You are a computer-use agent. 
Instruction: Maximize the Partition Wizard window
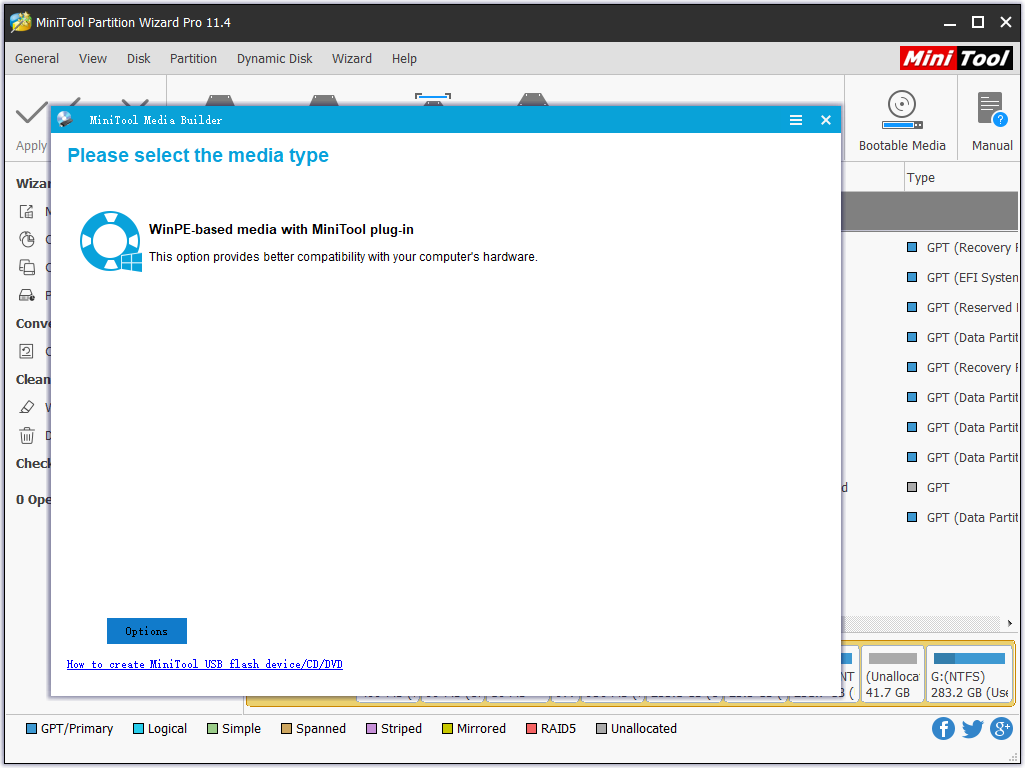pos(978,22)
